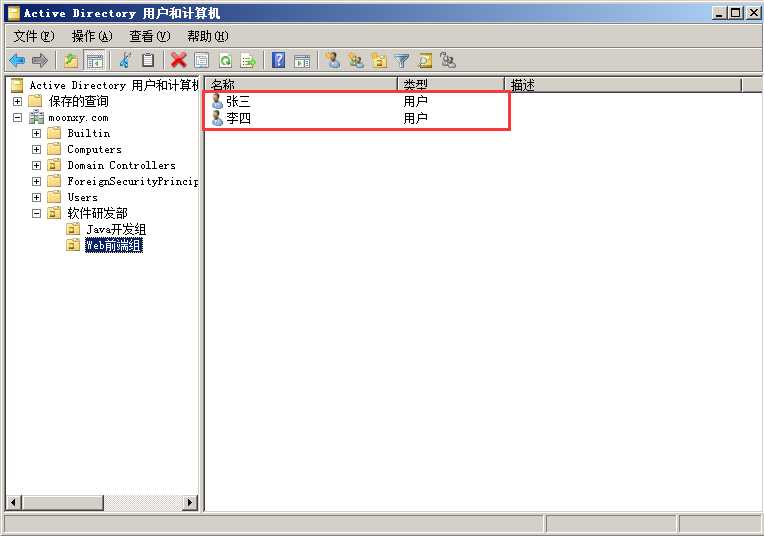Sort by the 类型 column header

pyautogui.click(x=451, y=85)
